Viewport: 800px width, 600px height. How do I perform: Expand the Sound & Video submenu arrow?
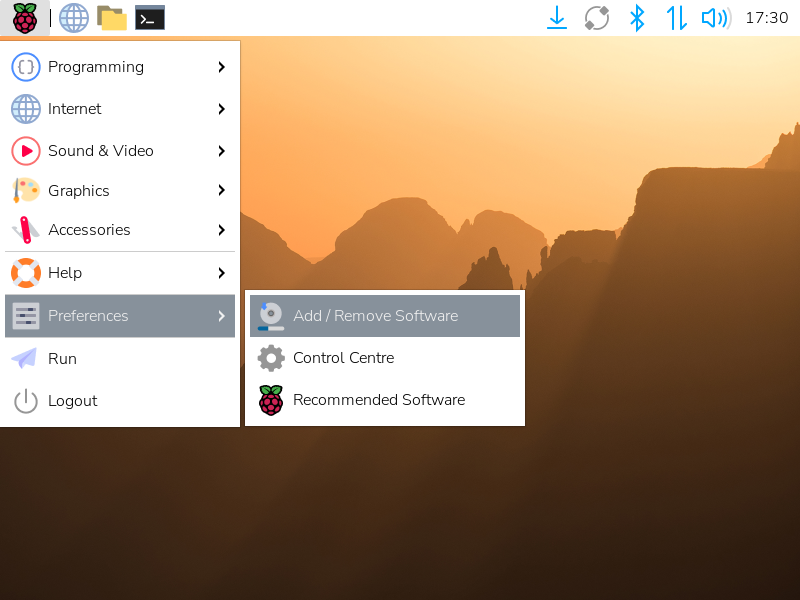pyautogui.click(x=221, y=151)
